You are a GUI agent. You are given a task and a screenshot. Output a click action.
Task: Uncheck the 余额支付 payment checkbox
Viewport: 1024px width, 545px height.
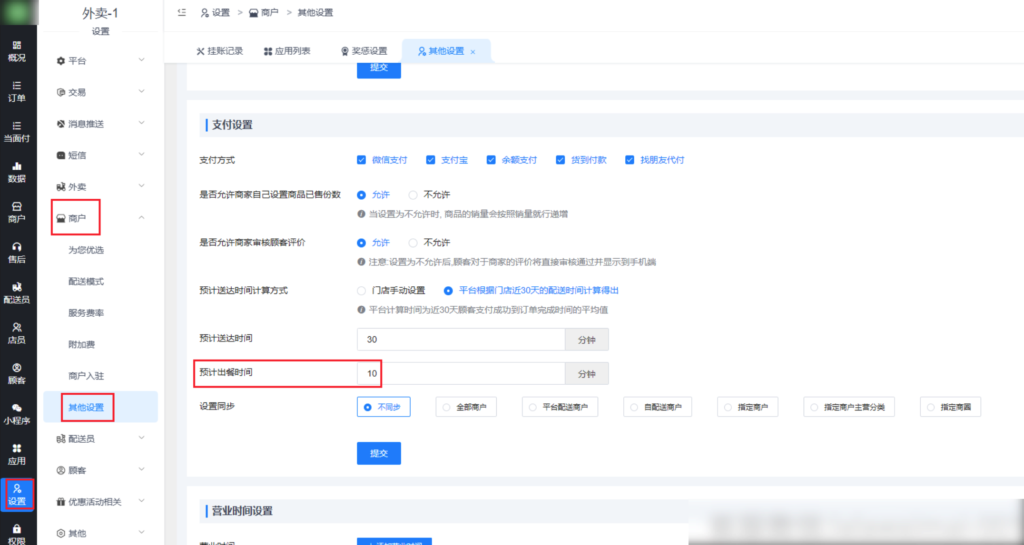point(491,160)
